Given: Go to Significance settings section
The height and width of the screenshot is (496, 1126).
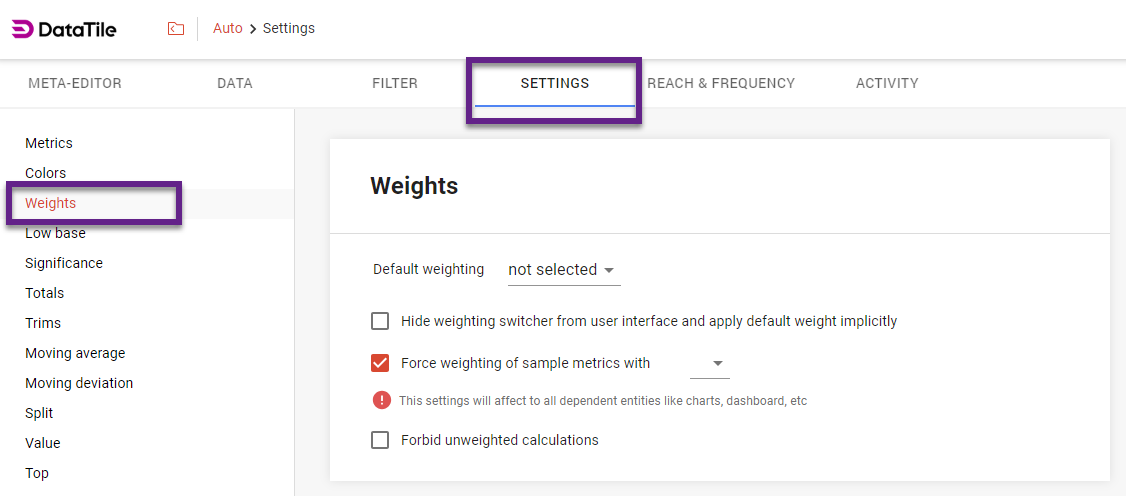Looking at the screenshot, I should [64, 263].
